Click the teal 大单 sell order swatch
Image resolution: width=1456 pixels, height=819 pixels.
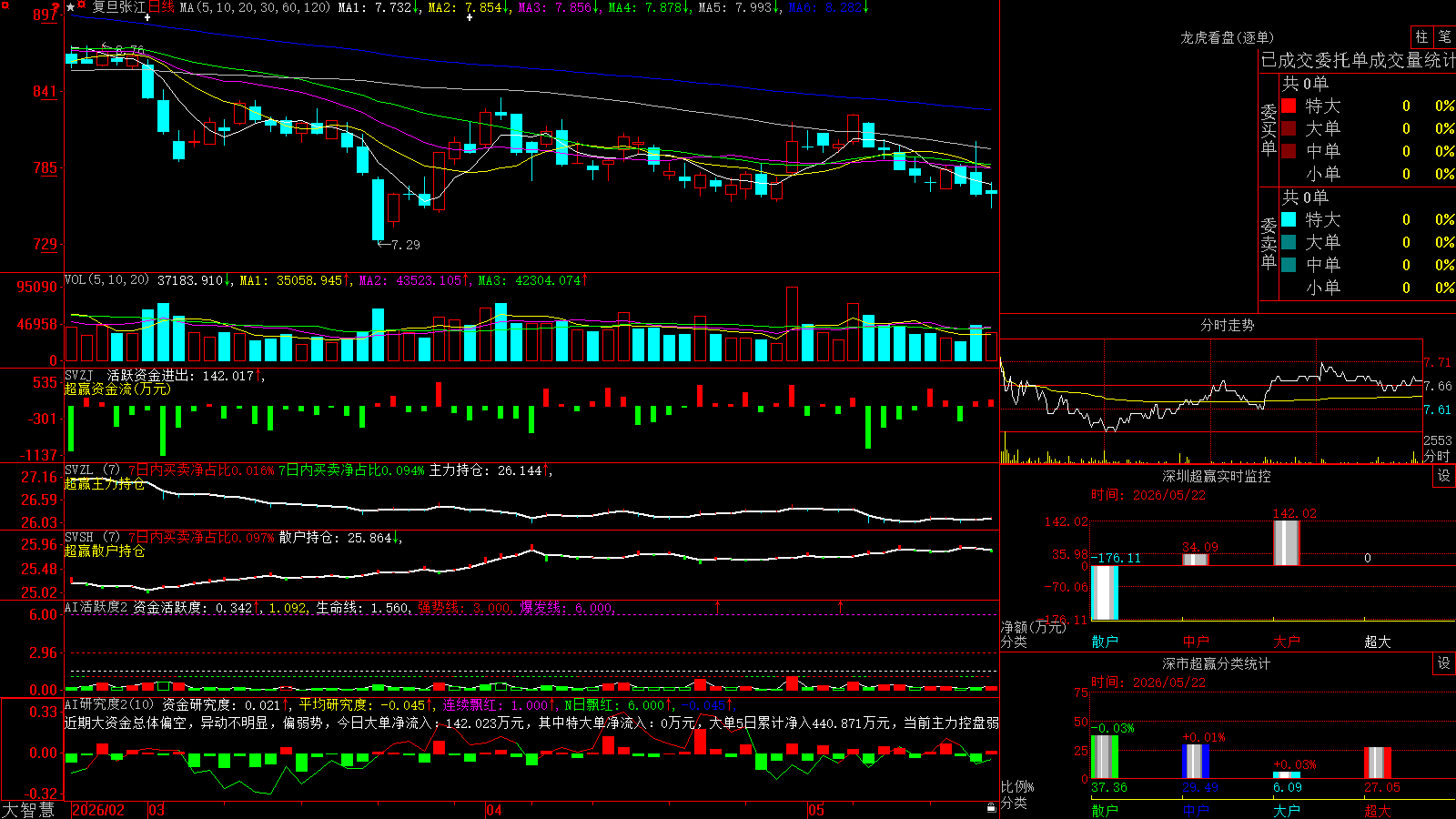(1289, 242)
